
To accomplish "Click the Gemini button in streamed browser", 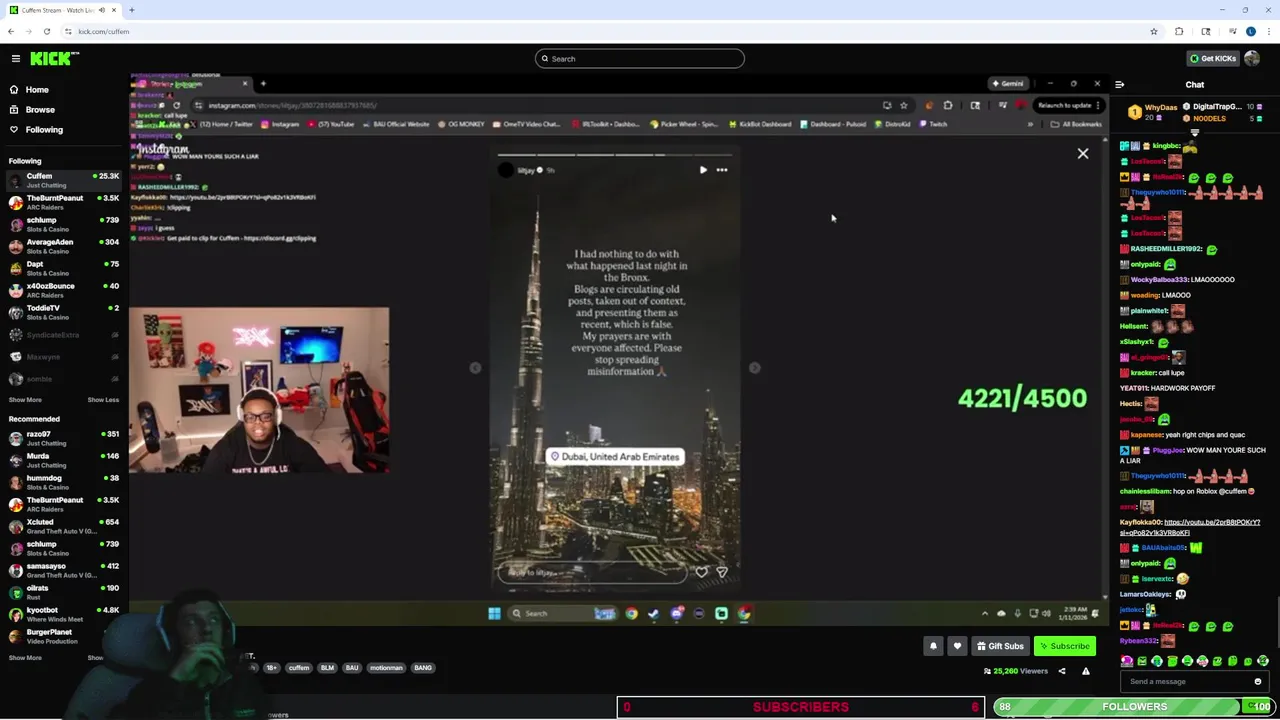I will point(1007,84).
